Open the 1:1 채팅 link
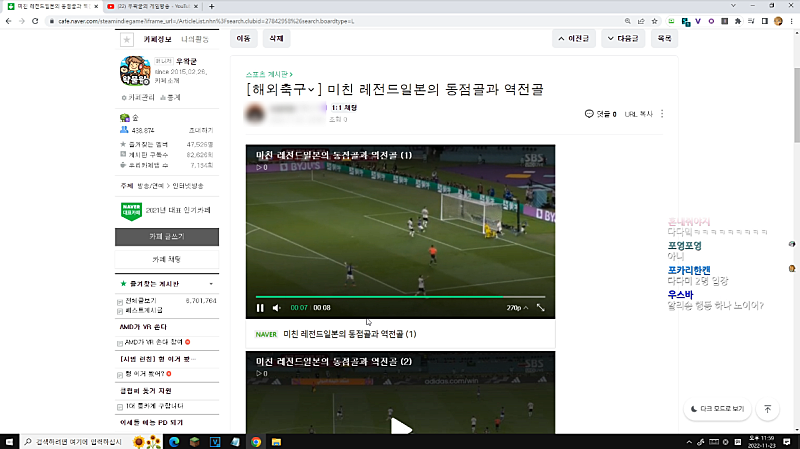This screenshot has width=800, height=449. (x=344, y=108)
